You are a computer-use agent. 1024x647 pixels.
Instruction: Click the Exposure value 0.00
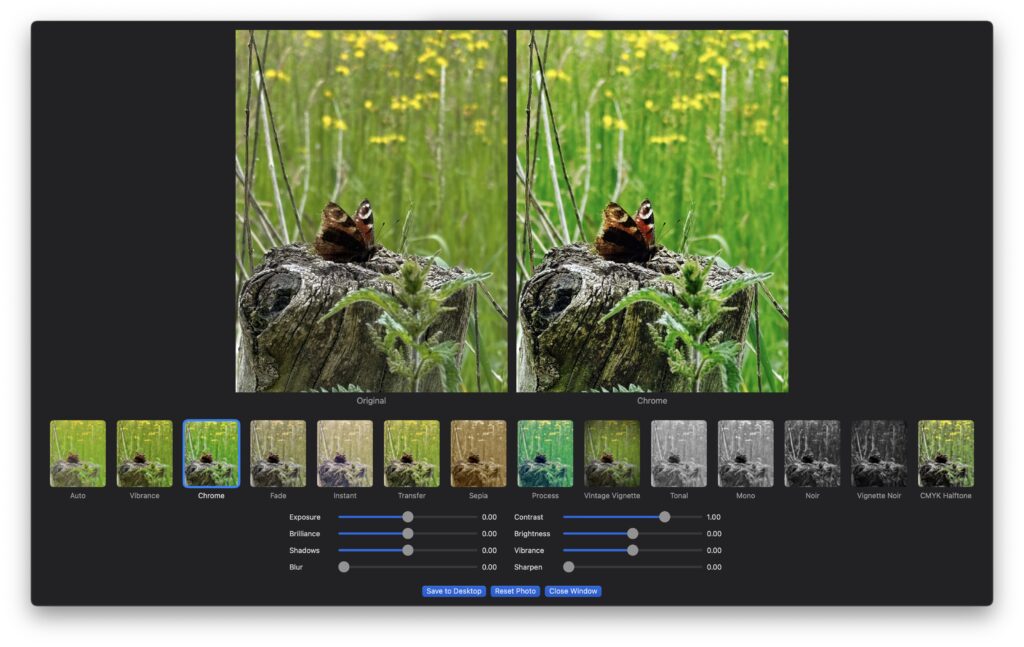click(489, 517)
